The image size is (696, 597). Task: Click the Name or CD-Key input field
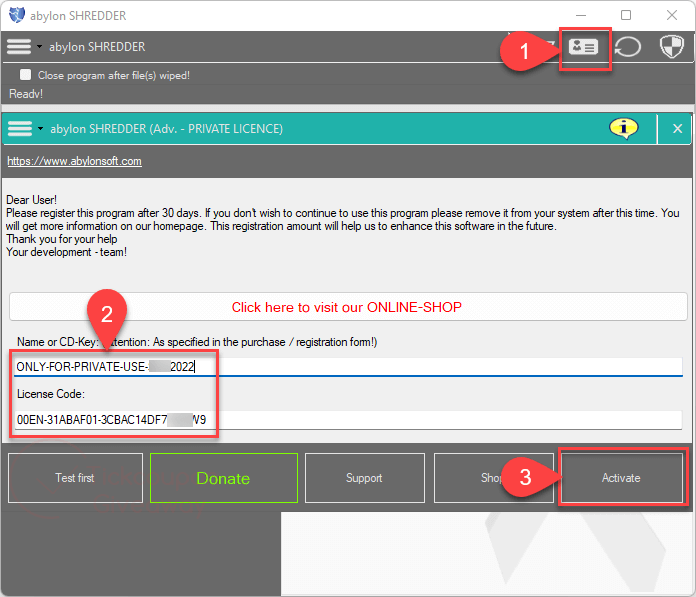(440, 366)
